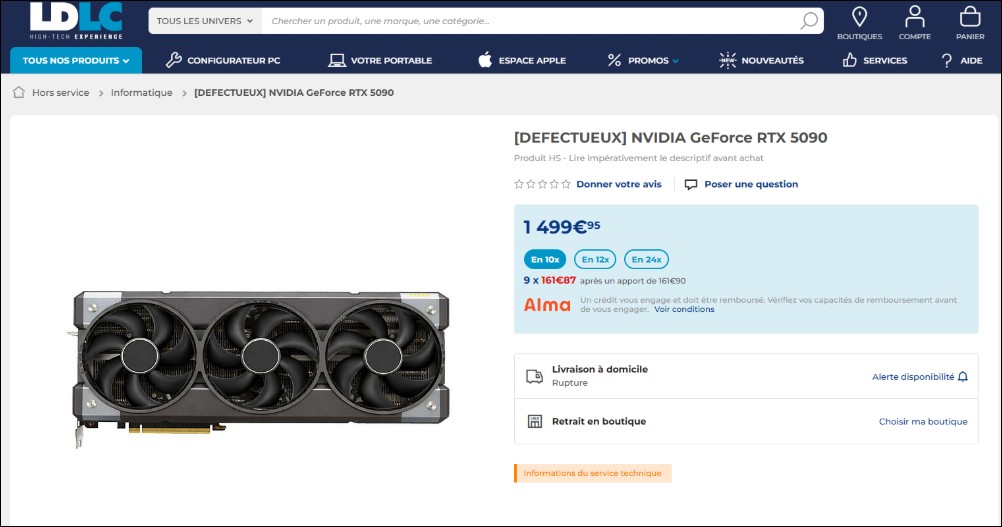Click Poser une question link
Viewport: 1002px width, 527px height.
coord(751,184)
